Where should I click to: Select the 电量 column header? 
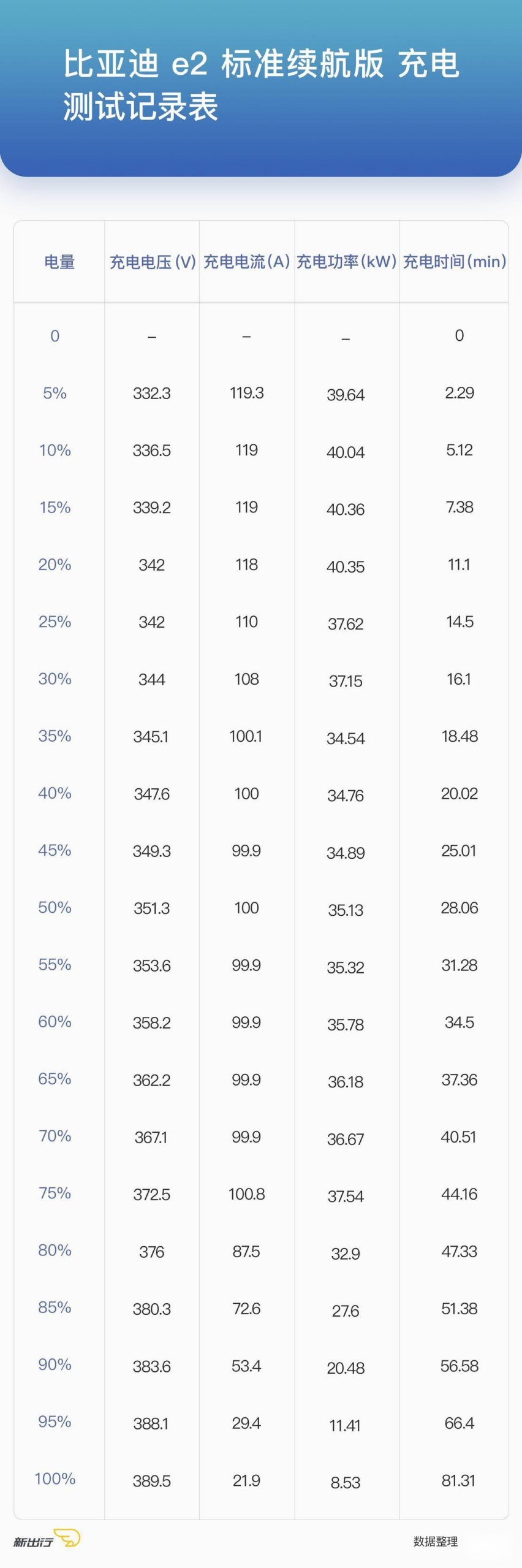pos(59,262)
